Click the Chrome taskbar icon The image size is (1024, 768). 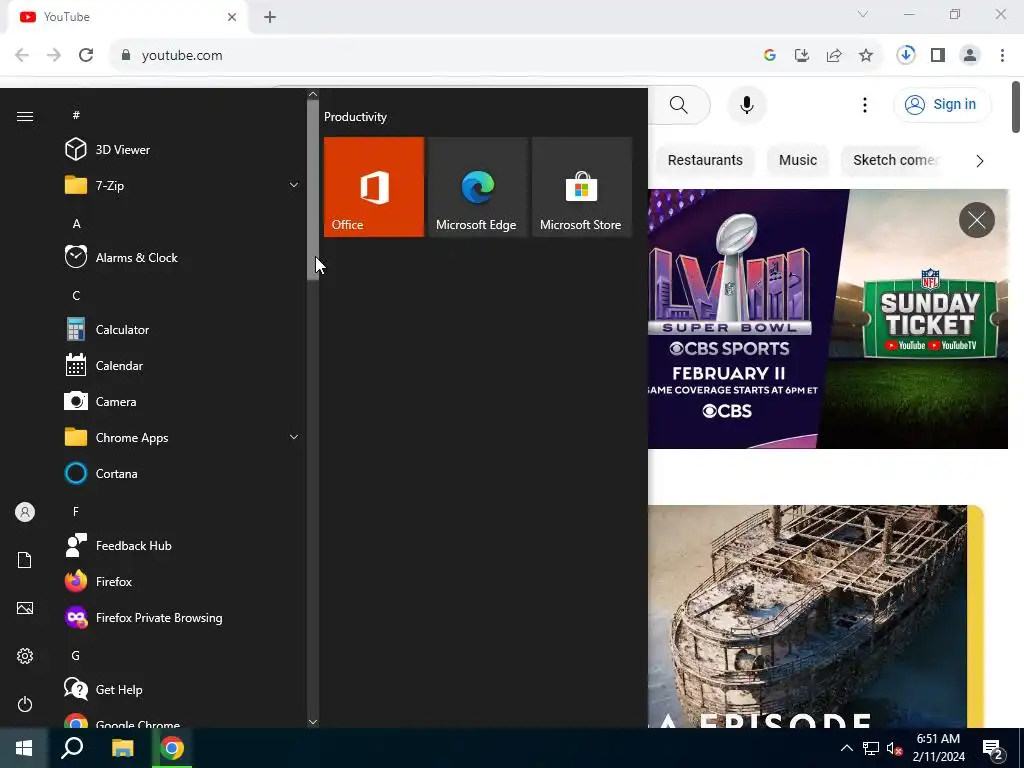click(x=172, y=748)
